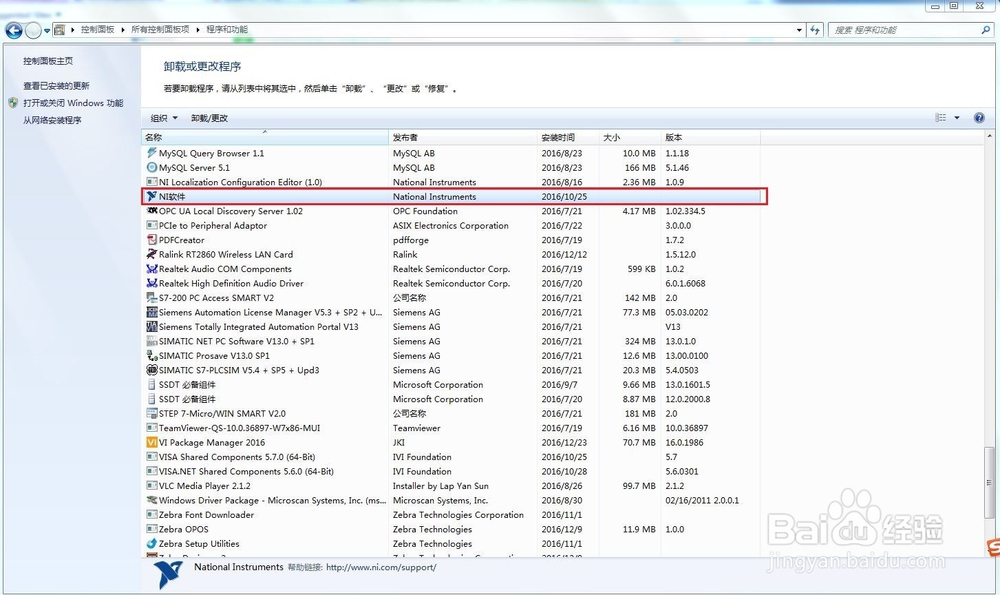Select SSDT 必备组件 version 12.0.2000.8 row

pos(451,399)
